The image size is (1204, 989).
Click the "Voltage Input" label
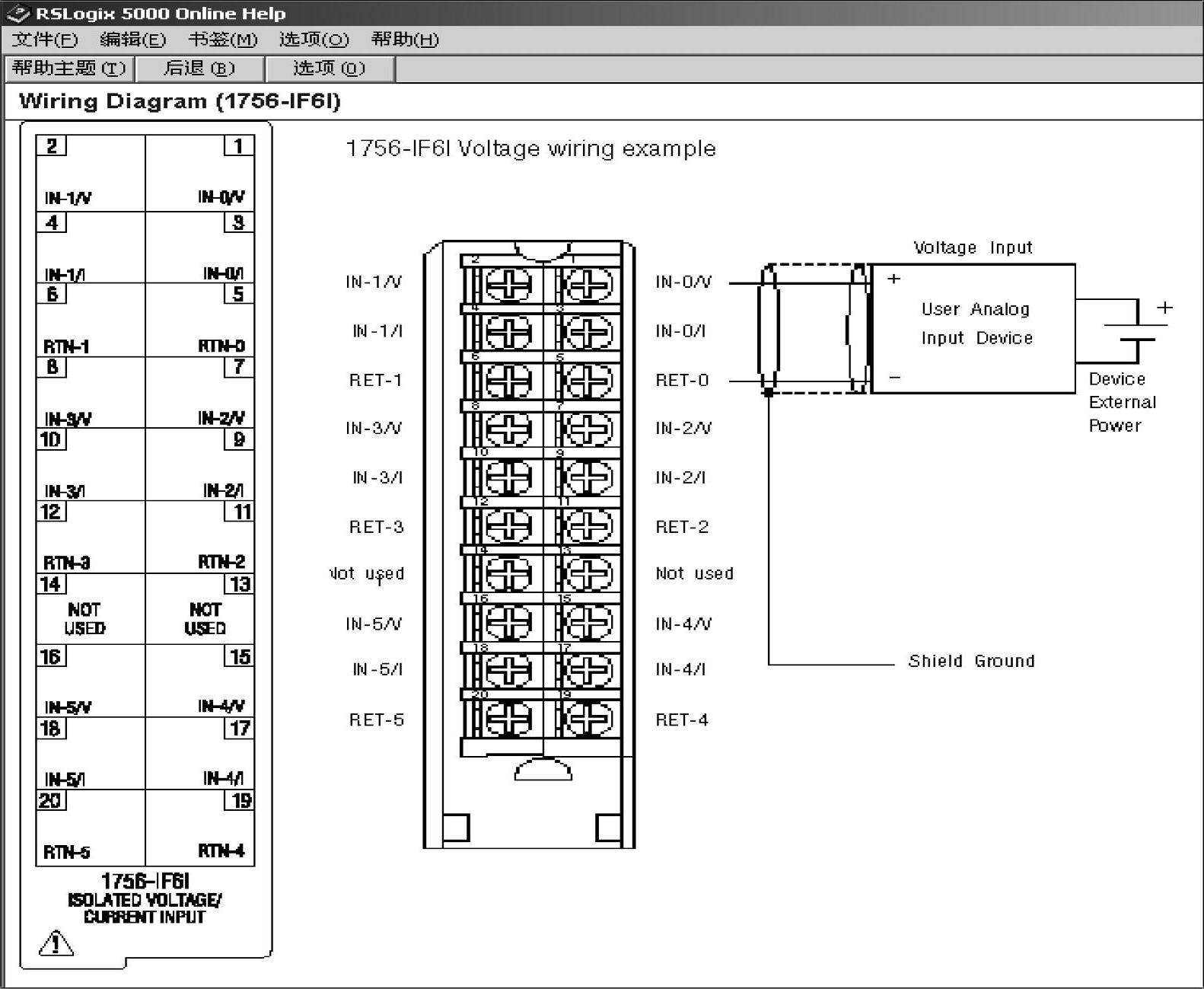(x=973, y=247)
